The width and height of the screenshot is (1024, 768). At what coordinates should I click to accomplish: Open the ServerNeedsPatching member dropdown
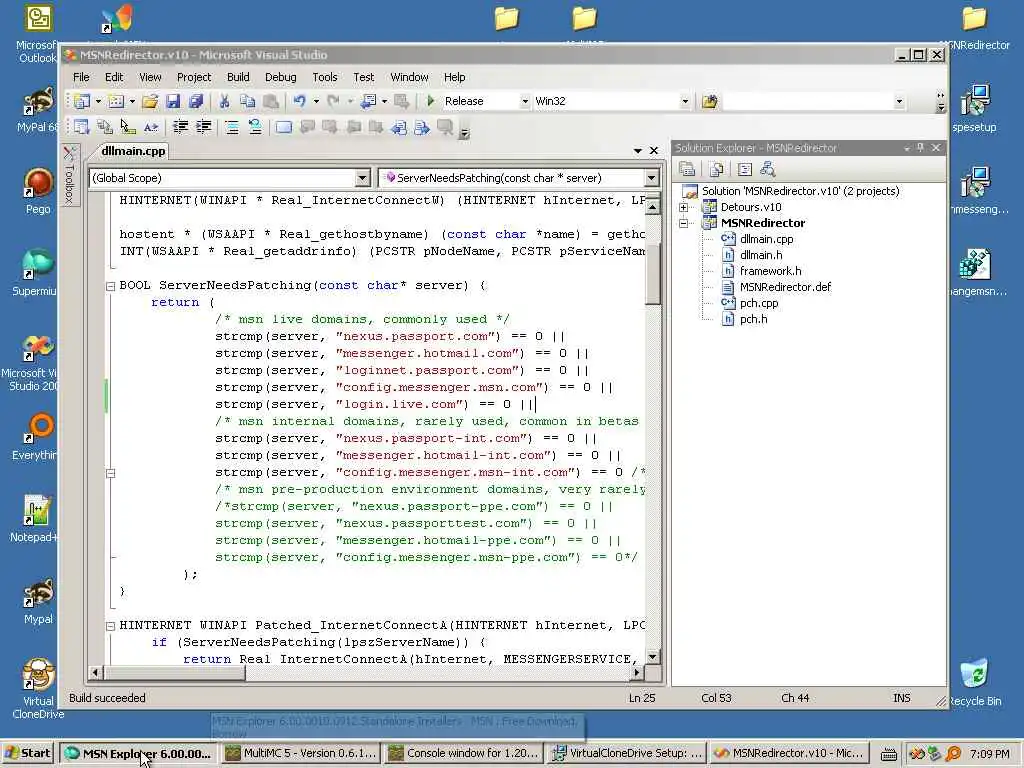tap(651, 178)
